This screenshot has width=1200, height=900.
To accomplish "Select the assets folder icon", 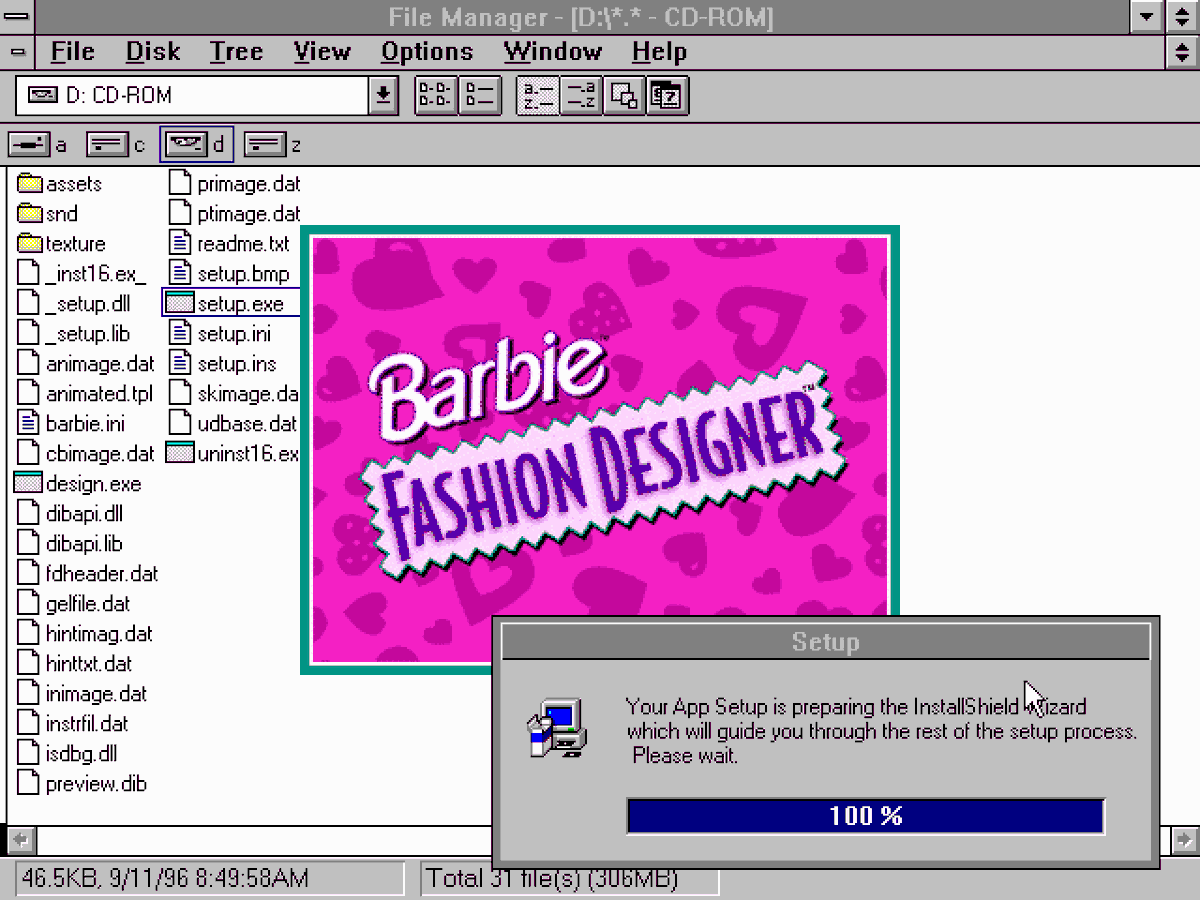I will pos(30,184).
